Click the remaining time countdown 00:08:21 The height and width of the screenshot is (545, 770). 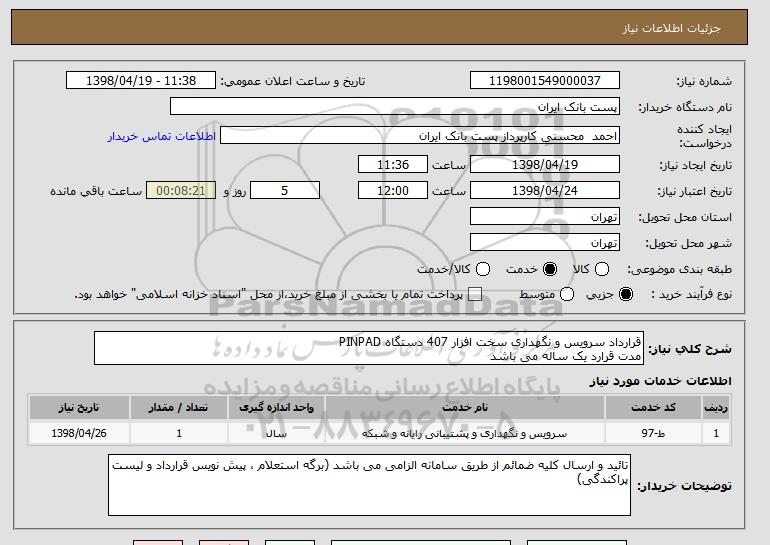tap(181, 191)
